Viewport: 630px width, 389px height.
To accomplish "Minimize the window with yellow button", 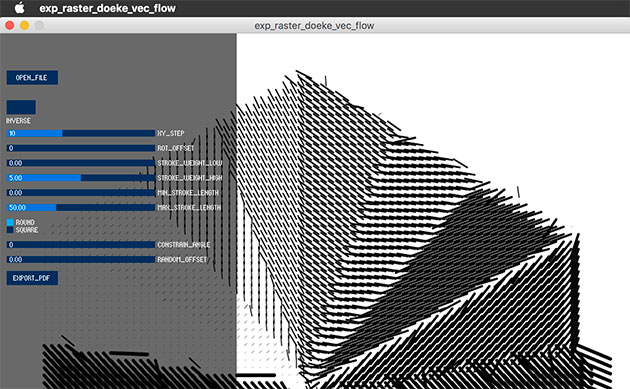I will coord(25,25).
